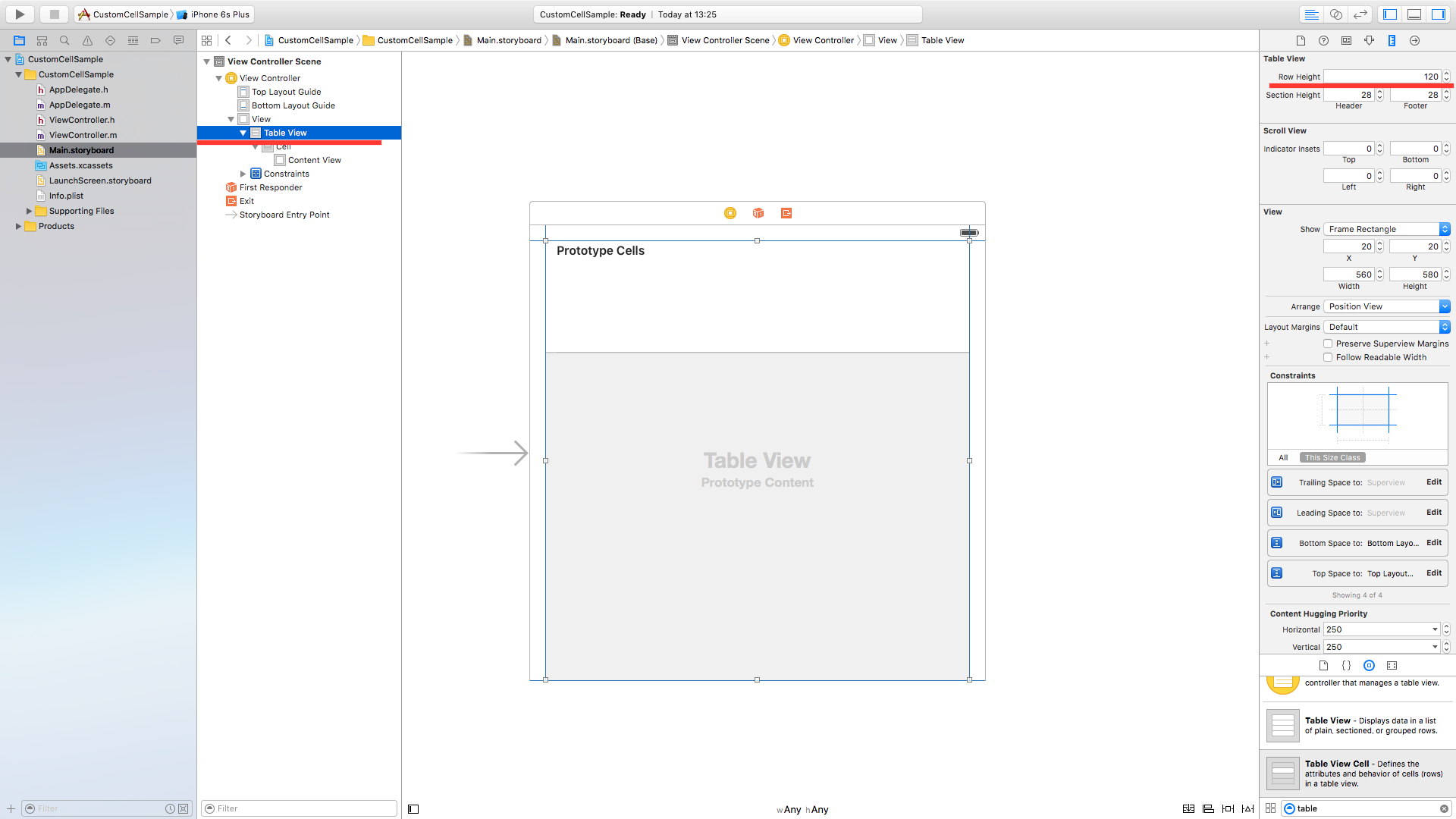Open the Quick Help inspector
This screenshot has width=1456, height=819.
pyautogui.click(x=1324, y=40)
